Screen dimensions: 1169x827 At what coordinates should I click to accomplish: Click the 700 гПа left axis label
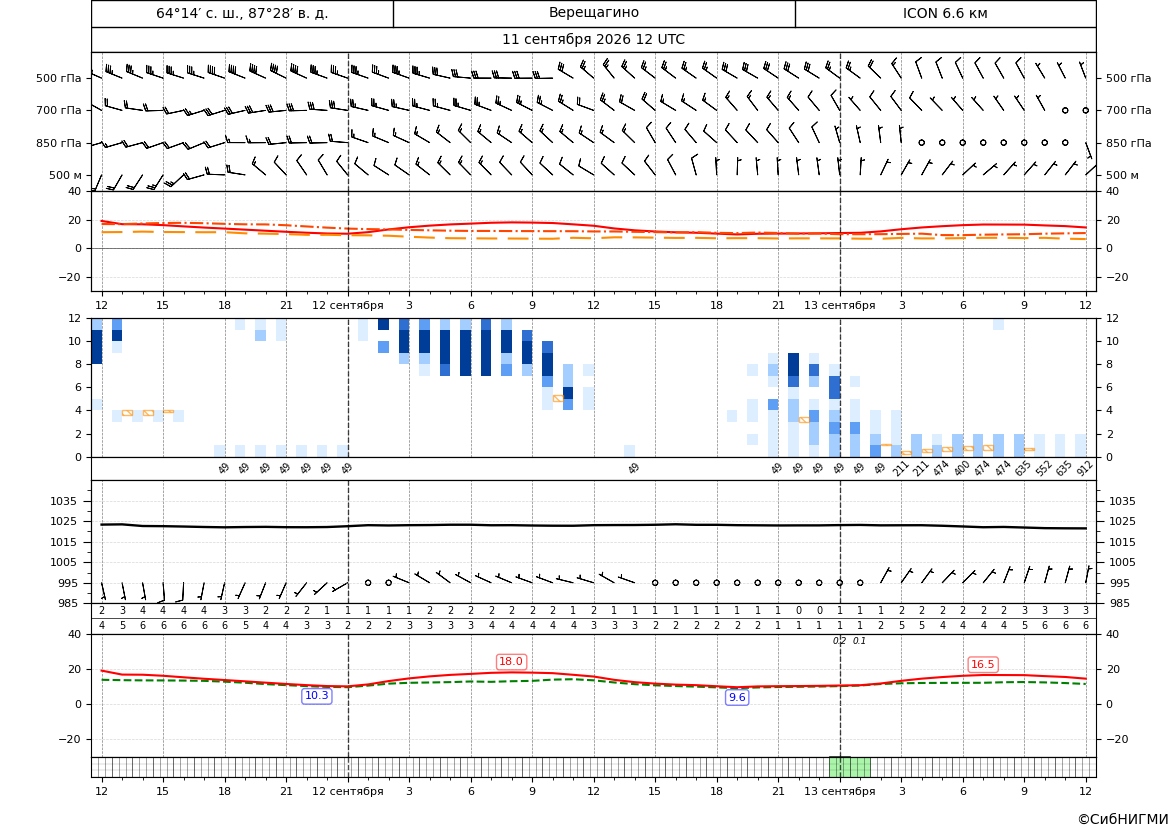(x=59, y=110)
